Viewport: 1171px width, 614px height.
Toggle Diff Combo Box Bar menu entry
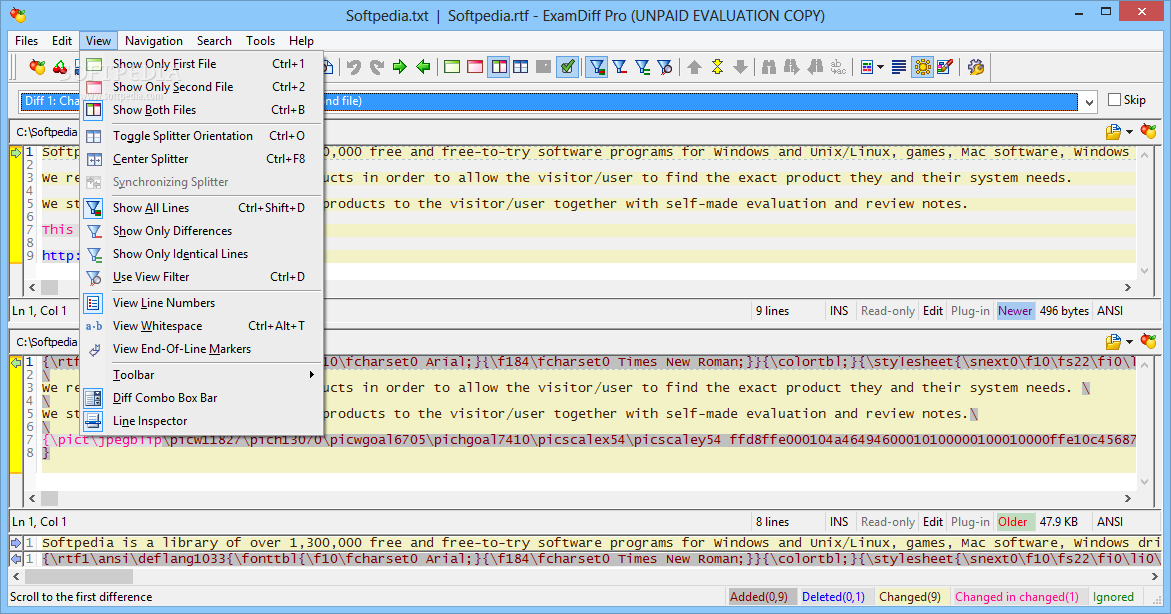pyautogui.click(x=202, y=397)
